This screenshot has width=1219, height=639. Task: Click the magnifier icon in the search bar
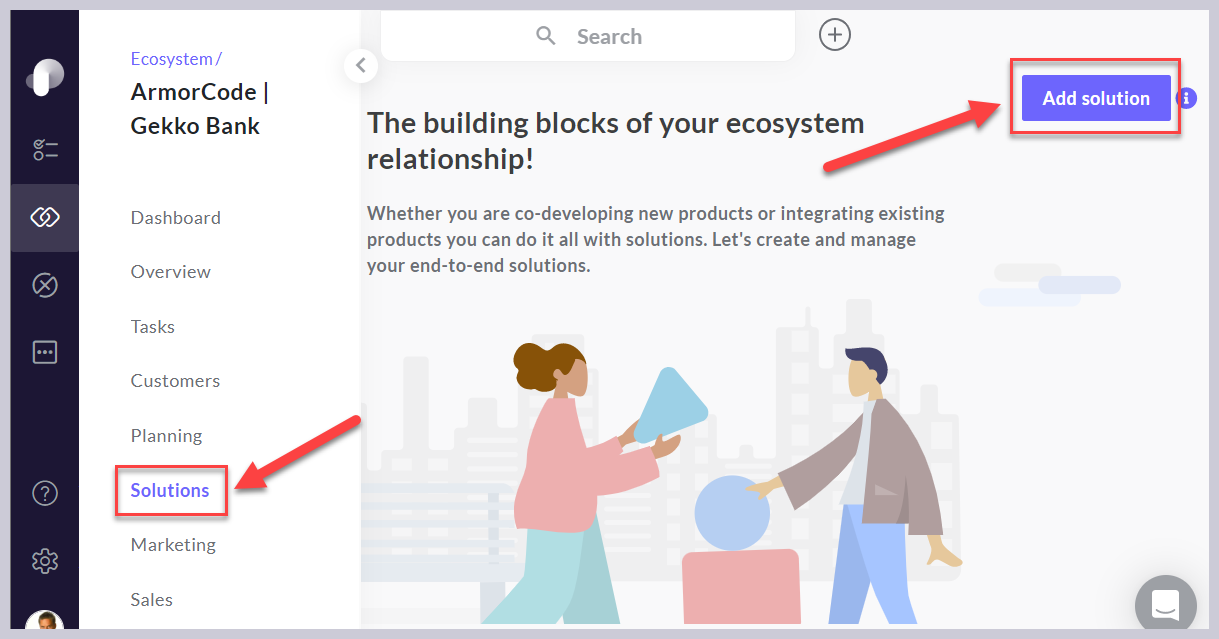(x=546, y=36)
